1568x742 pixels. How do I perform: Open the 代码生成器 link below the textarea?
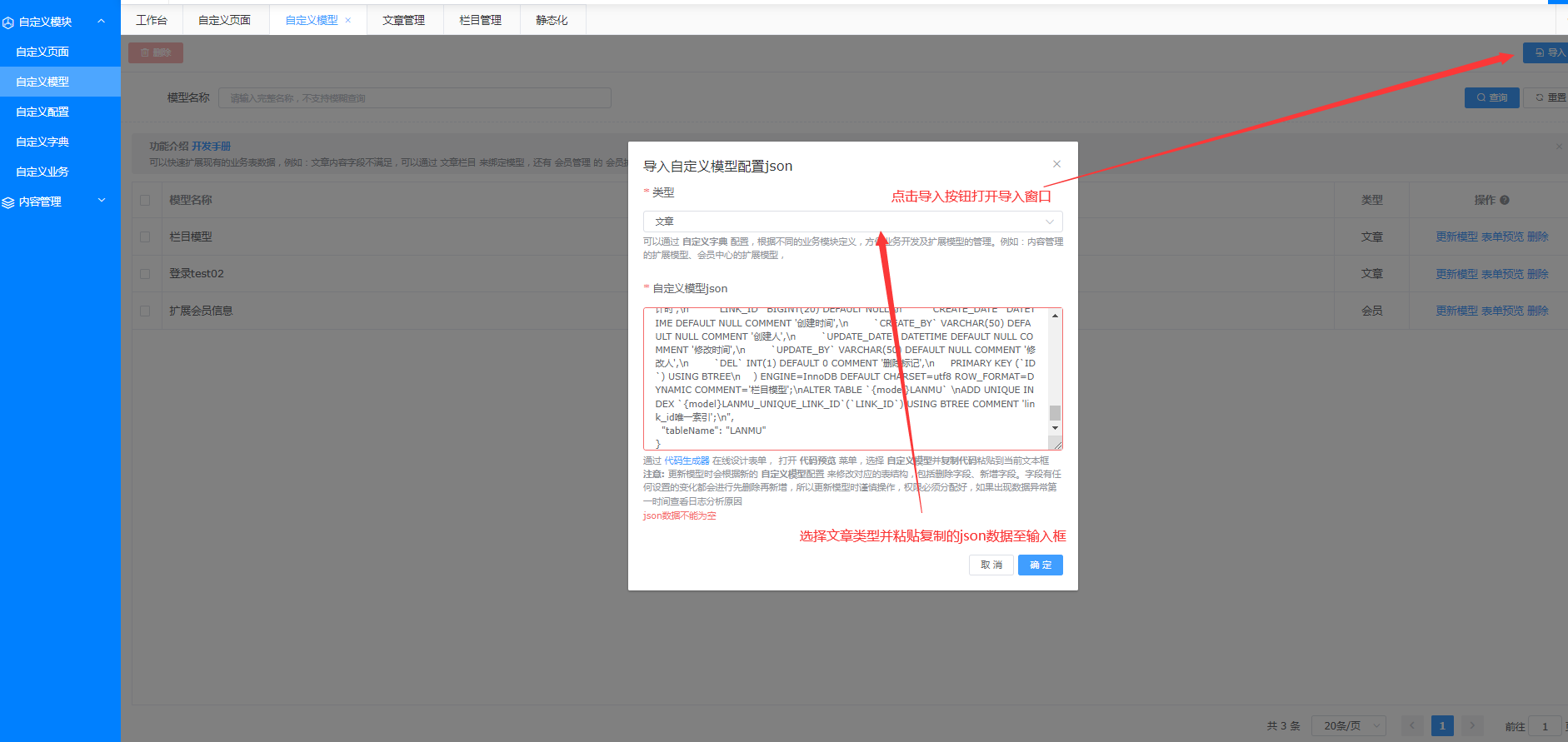pos(687,461)
